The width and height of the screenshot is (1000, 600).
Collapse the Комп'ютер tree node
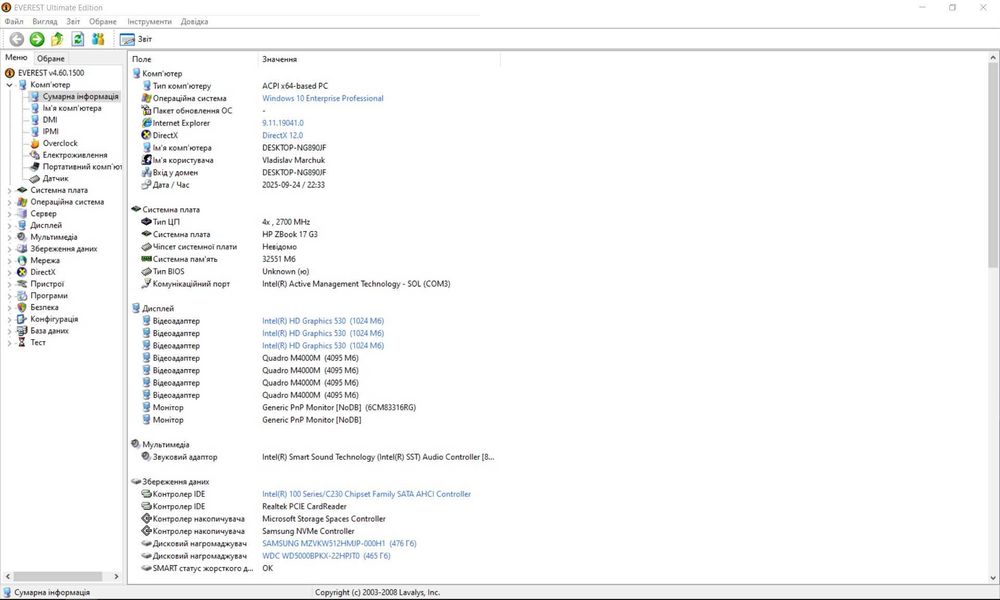coord(9,85)
